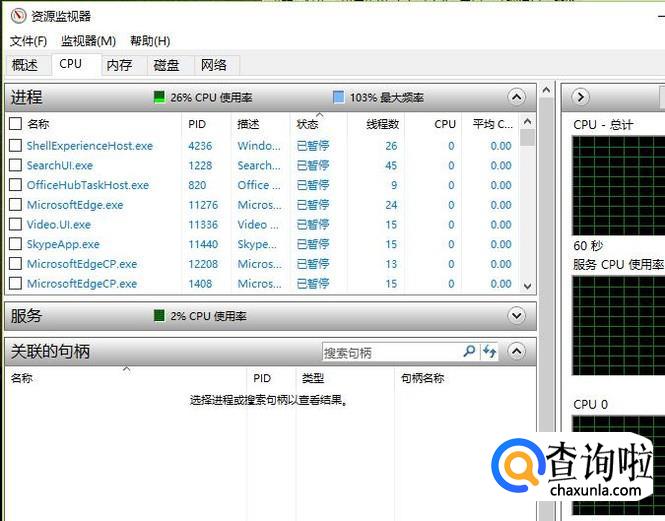Check the MicrosoftEdgeCP.exe PID 1408 checkbox
This screenshot has height=521, width=665.
pos(15,283)
